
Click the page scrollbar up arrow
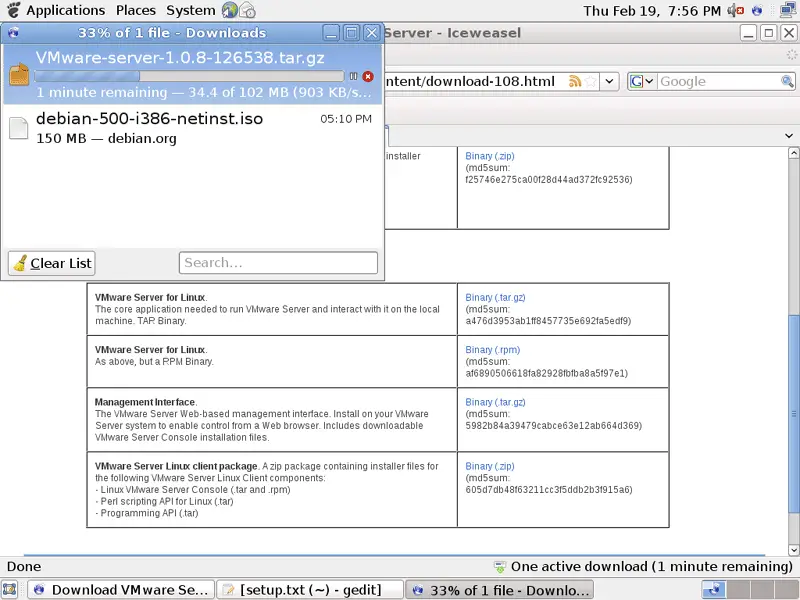(793, 153)
